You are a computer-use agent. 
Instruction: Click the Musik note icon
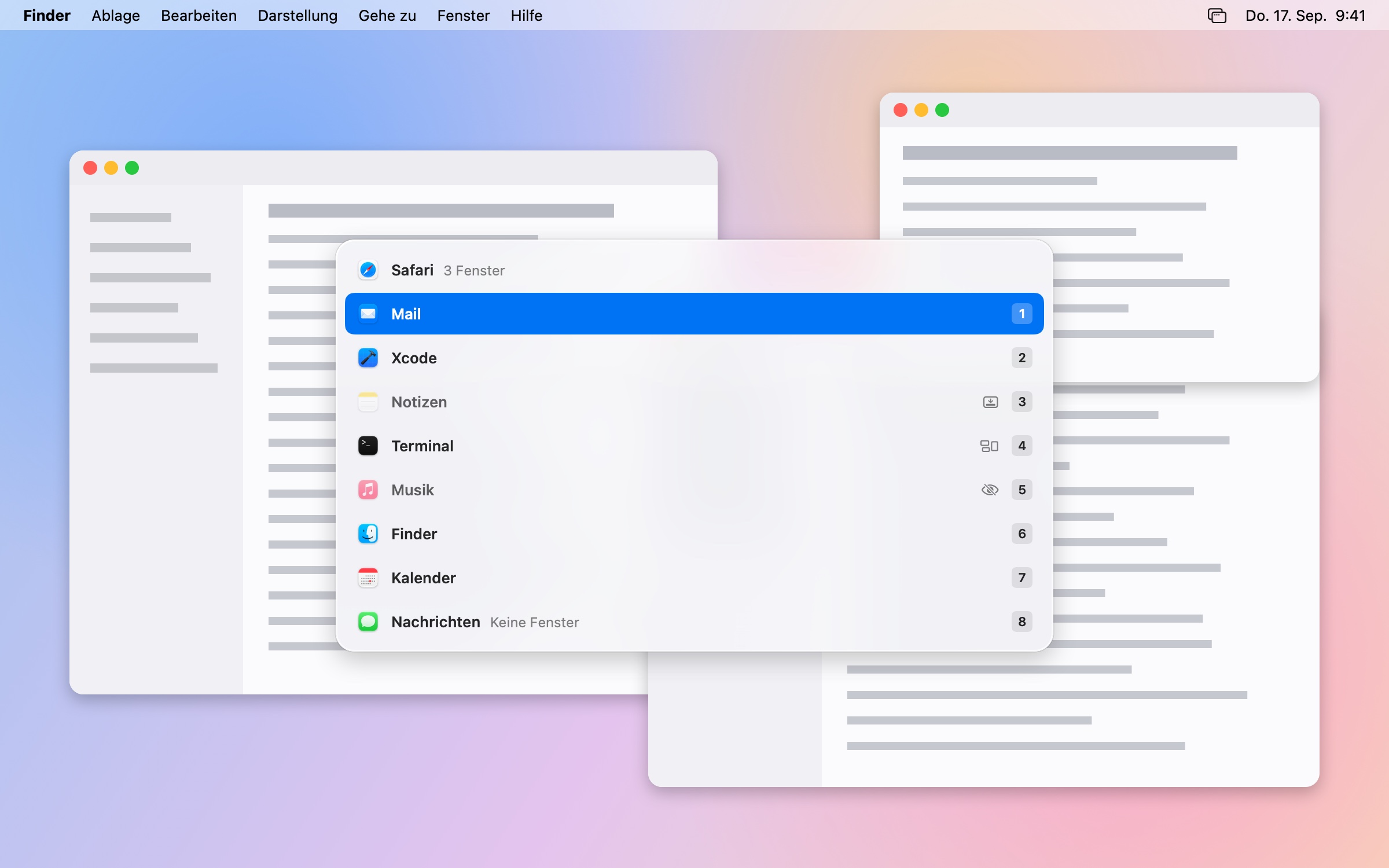coord(368,490)
